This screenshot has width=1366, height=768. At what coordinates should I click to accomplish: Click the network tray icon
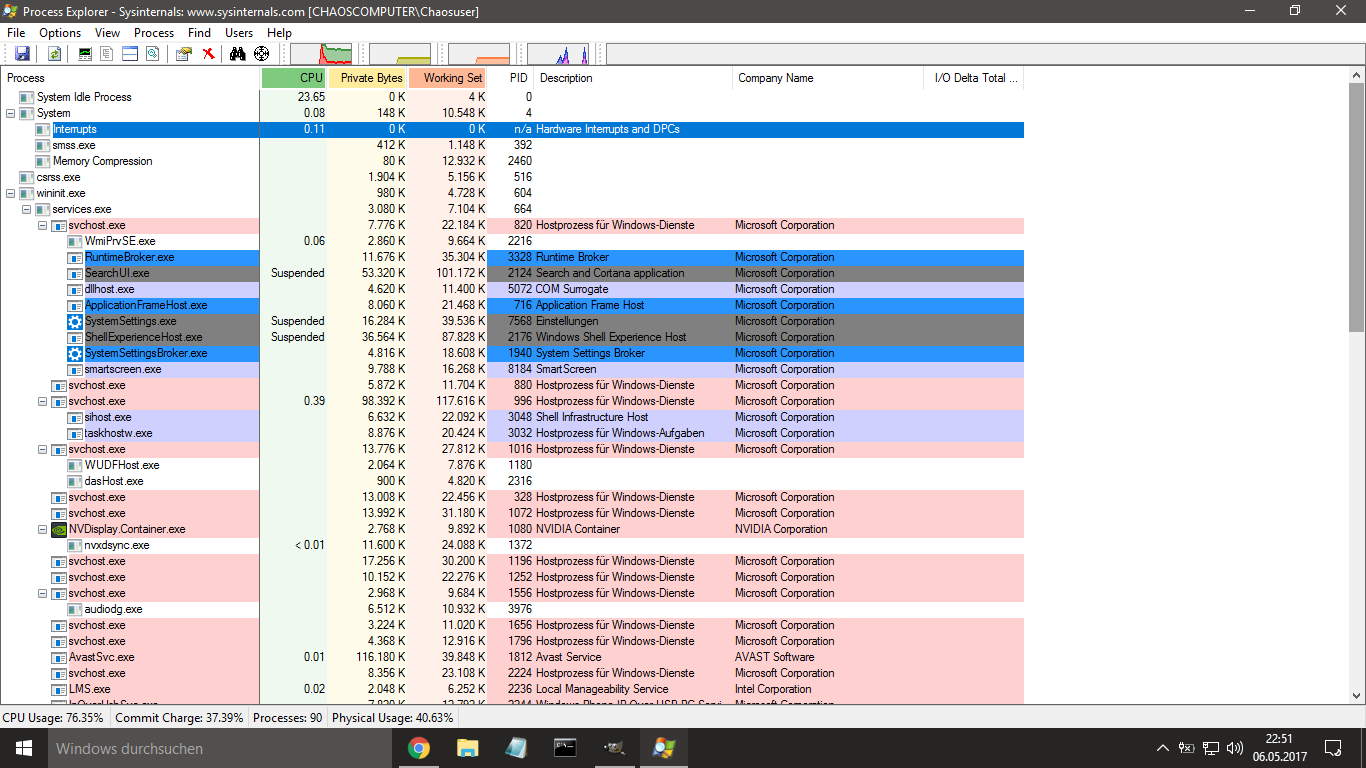[x=1211, y=748]
